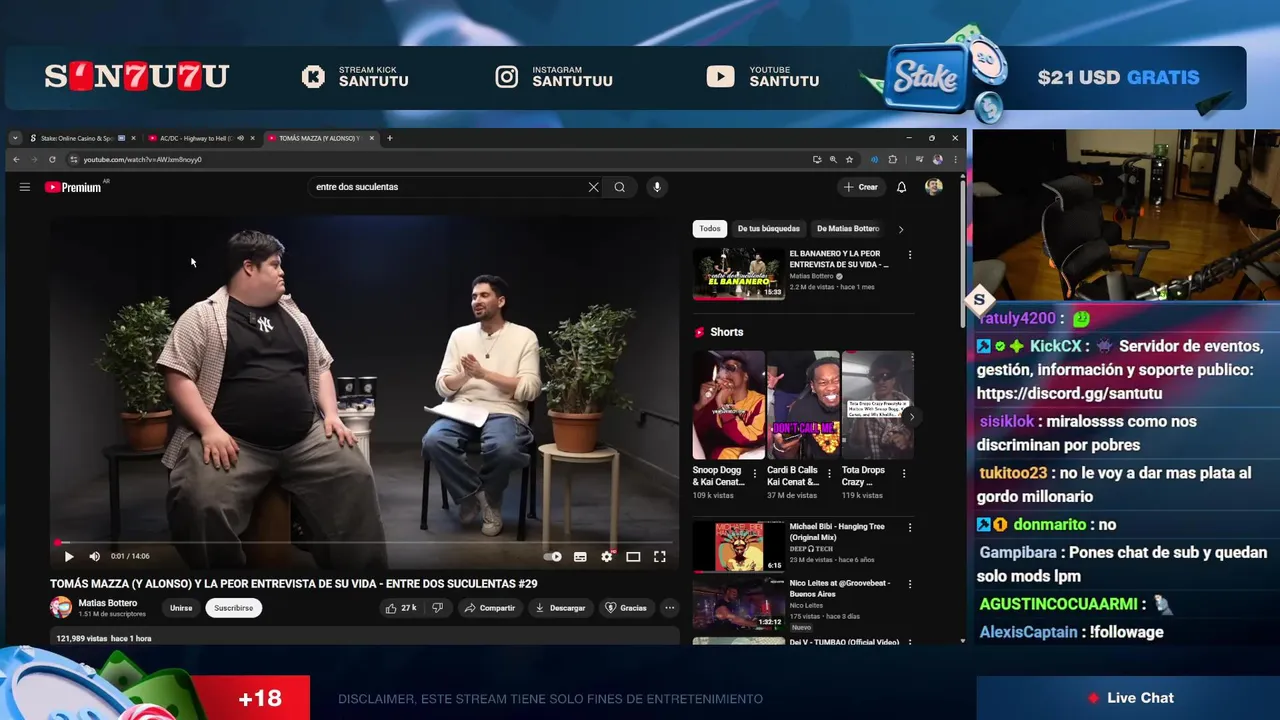Click the Suscribirse button
1280x720 pixels.
tap(233, 608)
